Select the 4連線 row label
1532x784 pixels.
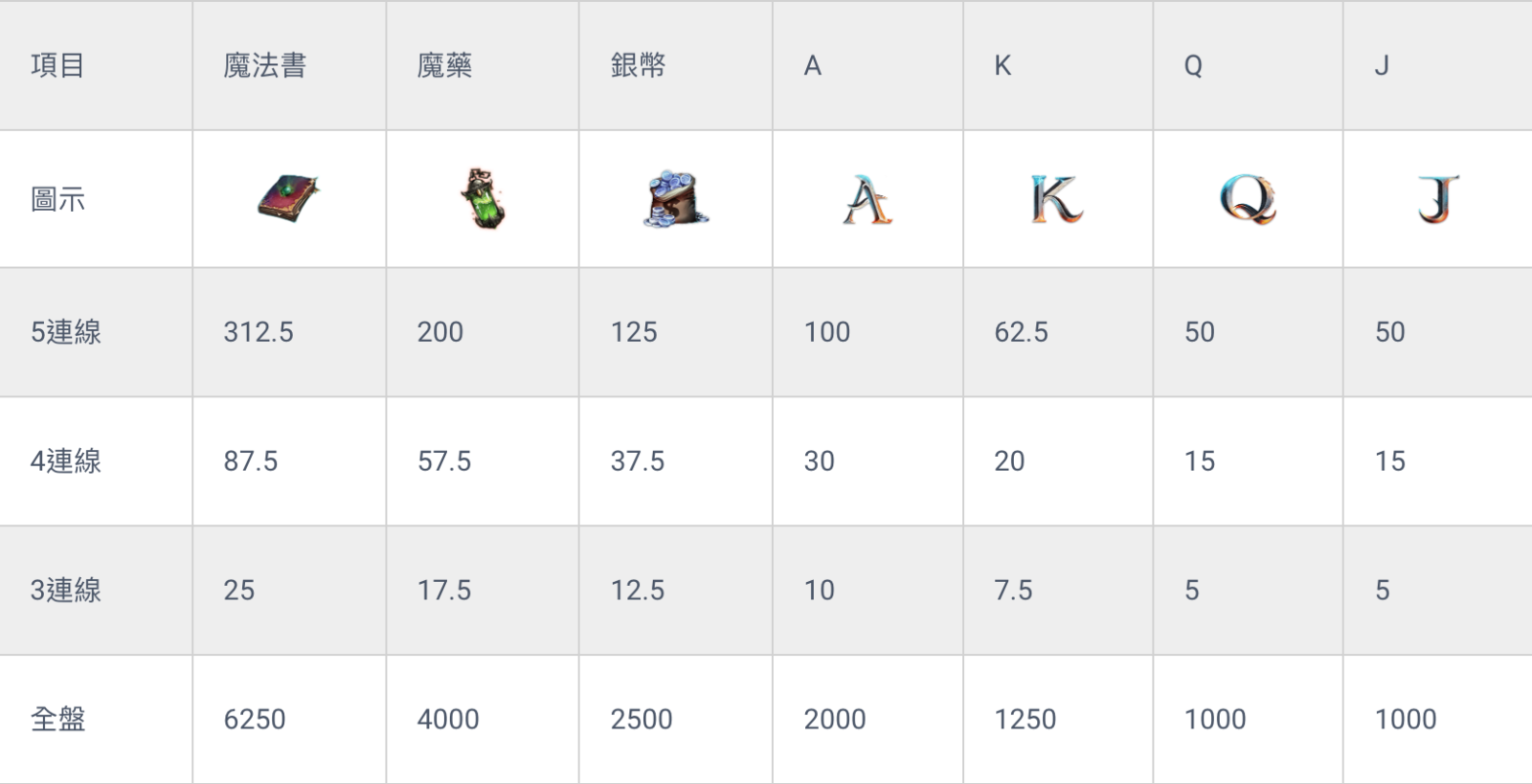66,461
